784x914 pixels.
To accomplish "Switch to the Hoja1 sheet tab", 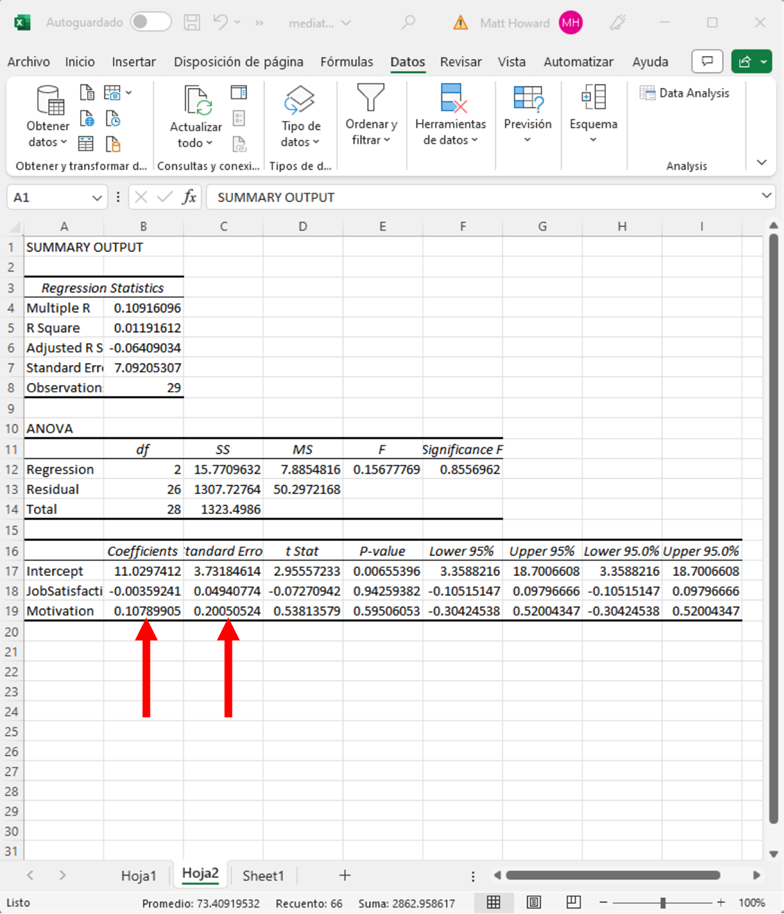I will click(x=138, y=875).
